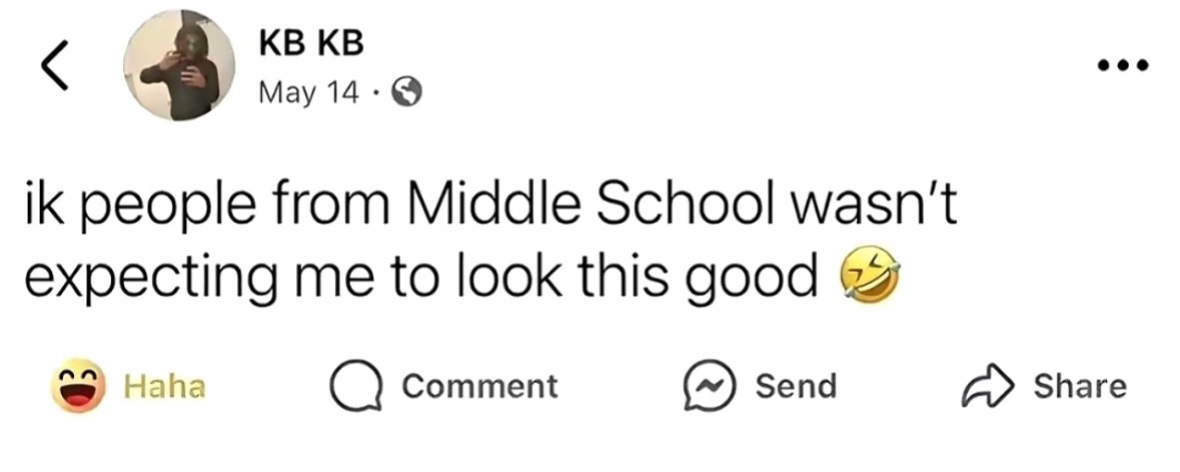Click the Messenger Send icon
1180x472 pixels.
[x=709, y=386]
